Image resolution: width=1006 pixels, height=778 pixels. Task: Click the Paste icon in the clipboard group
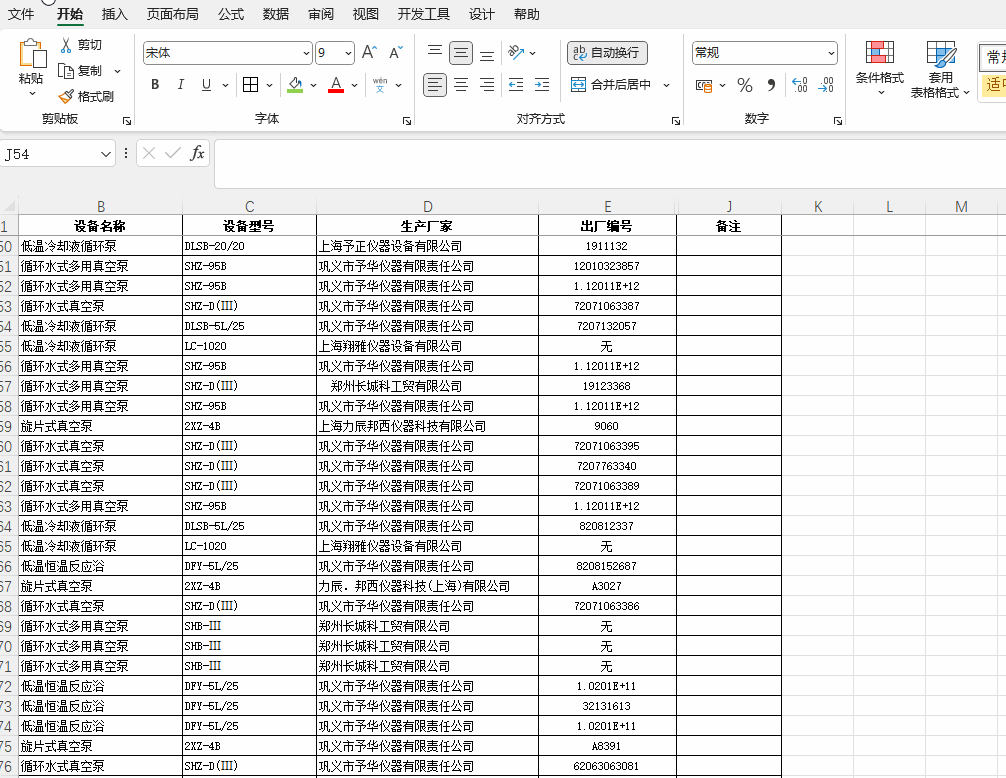tap(31, 54)
